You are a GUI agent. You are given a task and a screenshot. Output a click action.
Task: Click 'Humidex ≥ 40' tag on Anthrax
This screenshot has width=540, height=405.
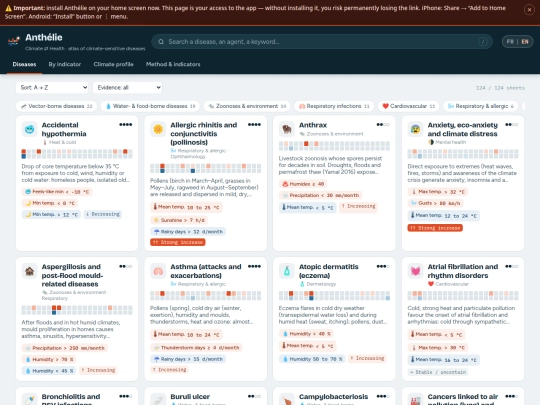[303, 184]
